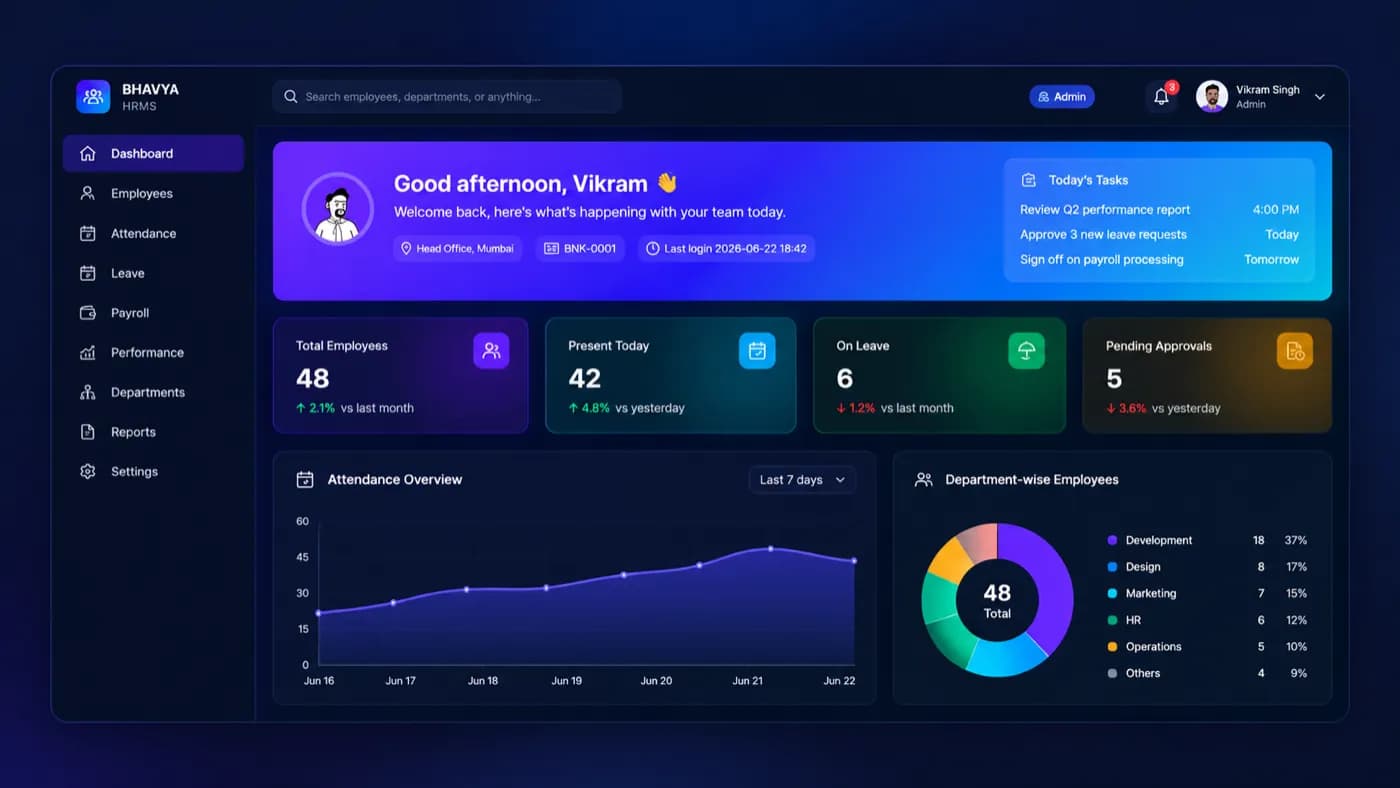The height and width of the screenshot is (788, 1400).
Task: Open the notifications bell icon
Action: (1161, 97)
